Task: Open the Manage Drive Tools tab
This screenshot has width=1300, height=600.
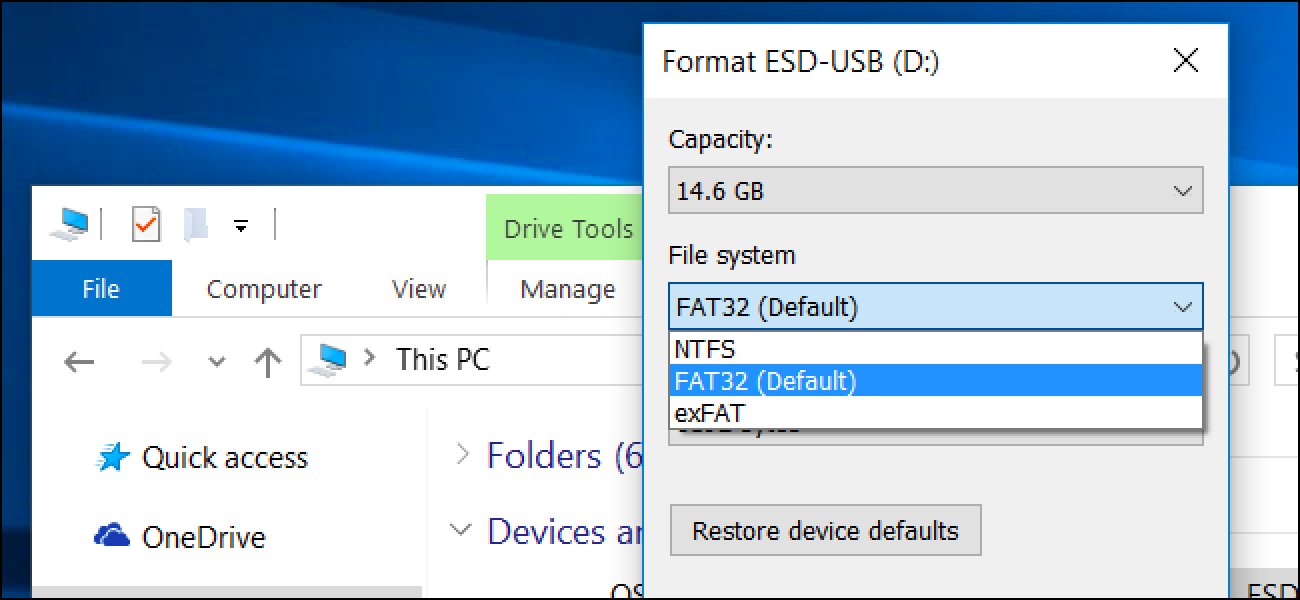Action: click(x=567, y=289)
